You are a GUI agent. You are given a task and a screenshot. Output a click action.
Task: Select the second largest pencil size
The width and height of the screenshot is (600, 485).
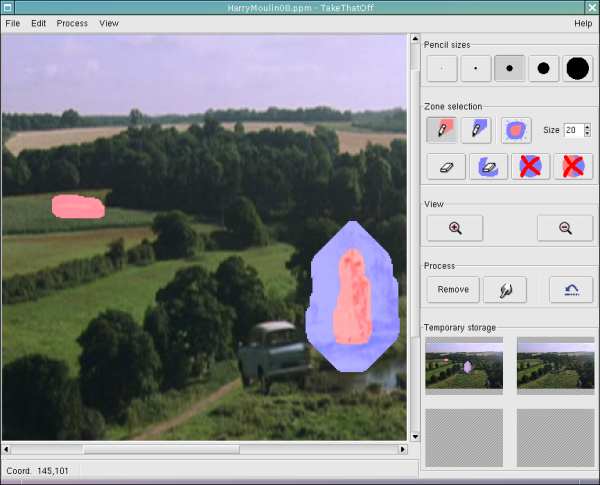(543, 69)
